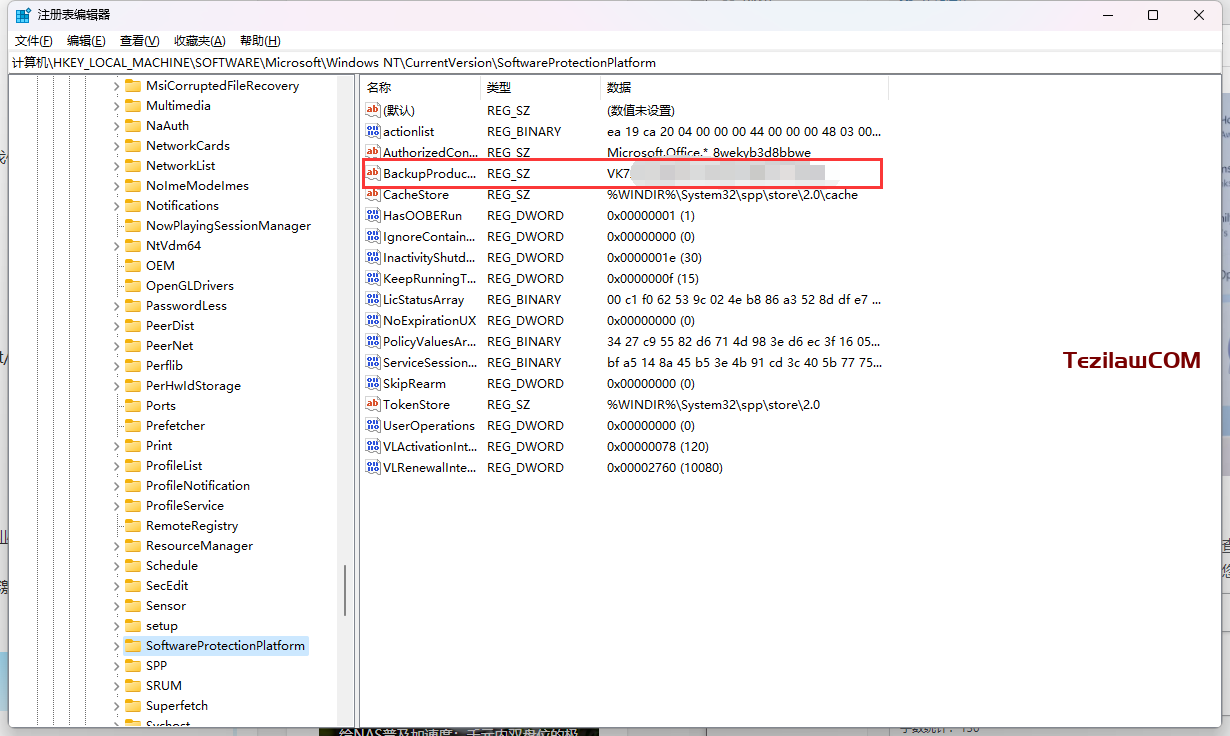Click the folder icon of SoftwareProtectionPlatform key
The height and width of the screenshot is (736, 1230).
pyautogui.click(x=132, y=645)
